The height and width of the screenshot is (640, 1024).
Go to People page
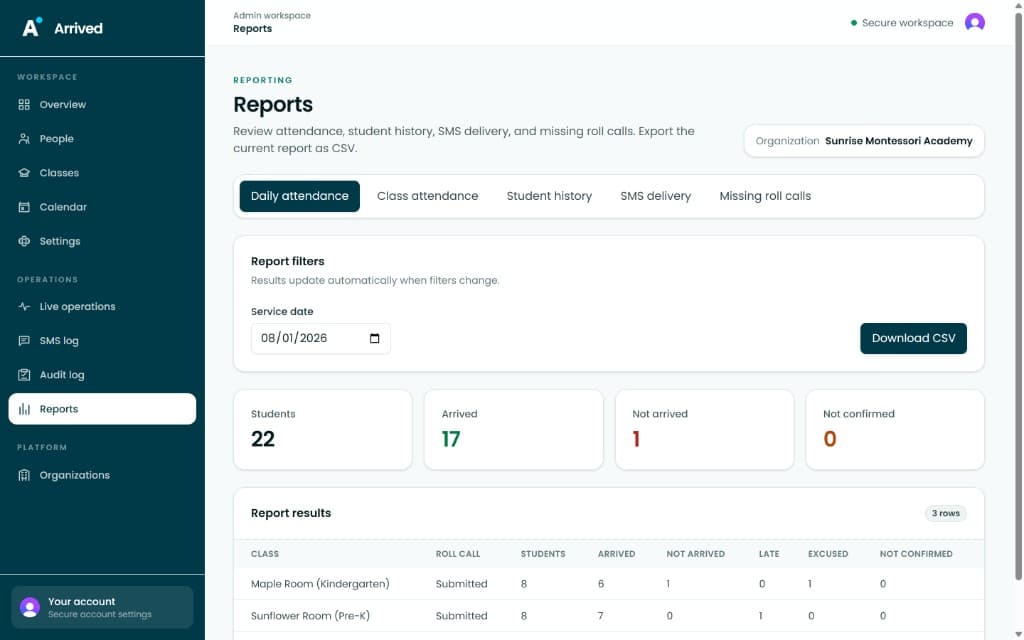point(102,138)
